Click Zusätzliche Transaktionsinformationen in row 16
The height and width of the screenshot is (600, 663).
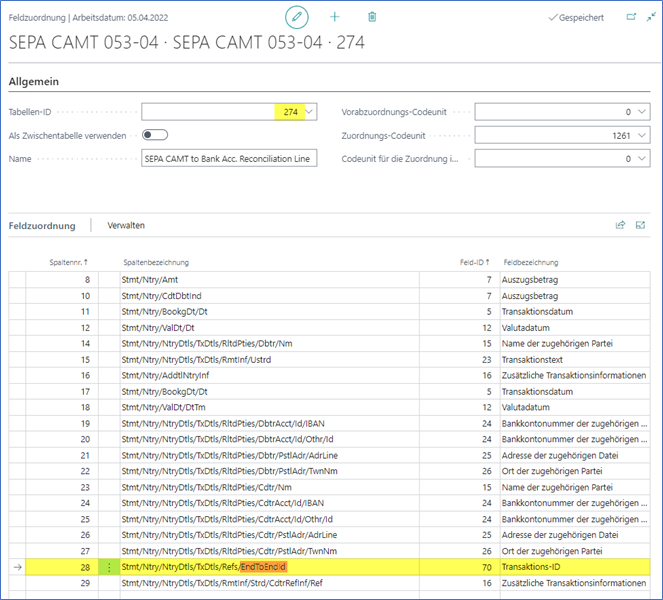(x=575, y=375)
